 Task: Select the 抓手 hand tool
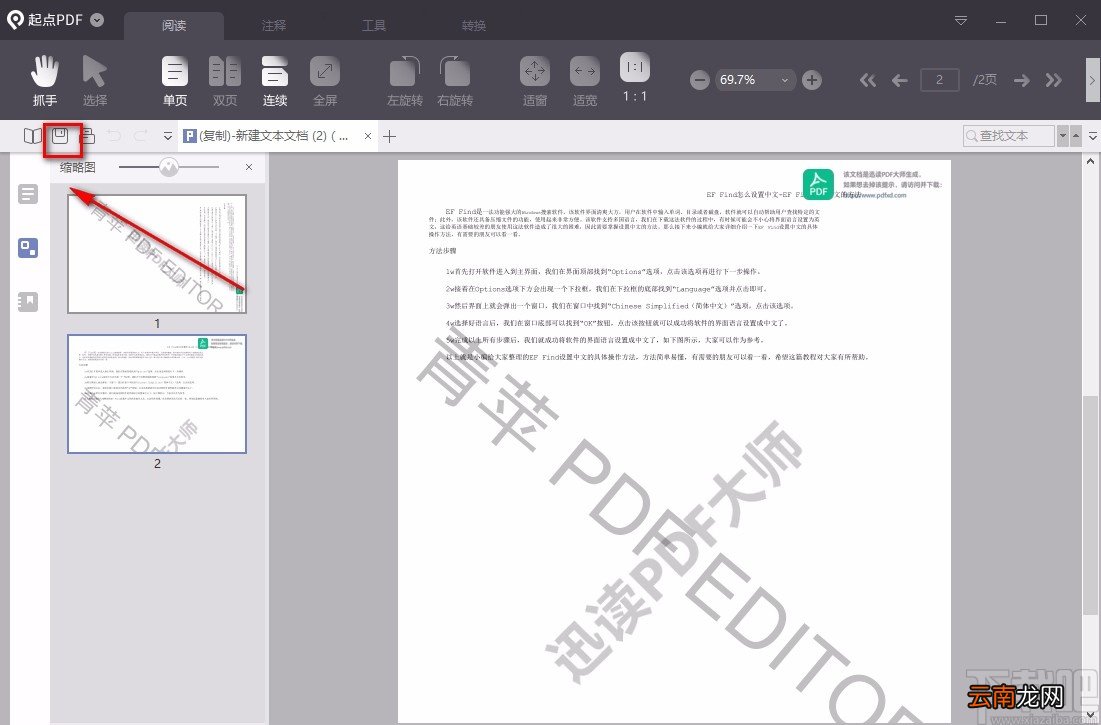point(45,80)
